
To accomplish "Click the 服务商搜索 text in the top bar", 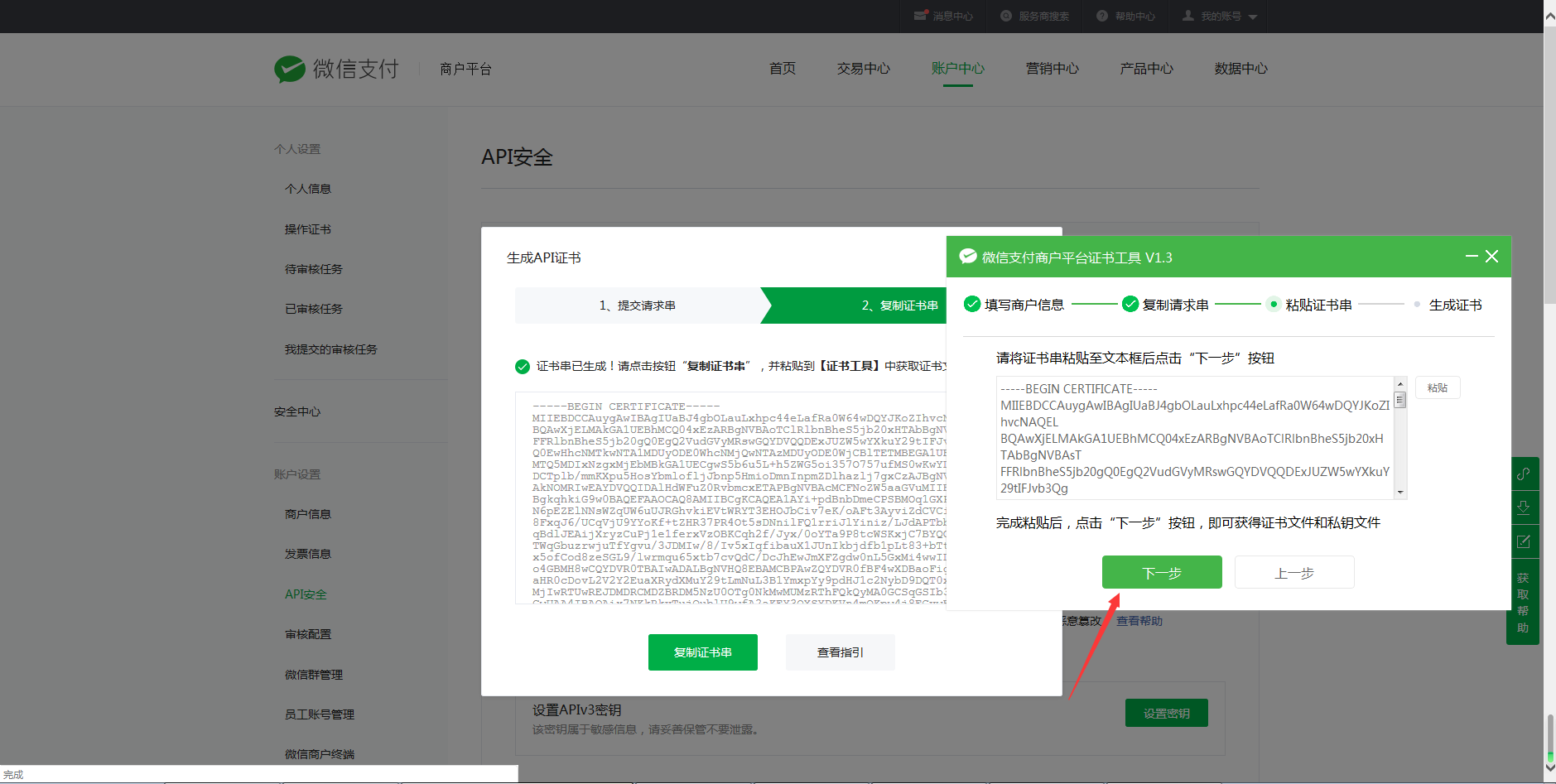I will [1044, 17].
